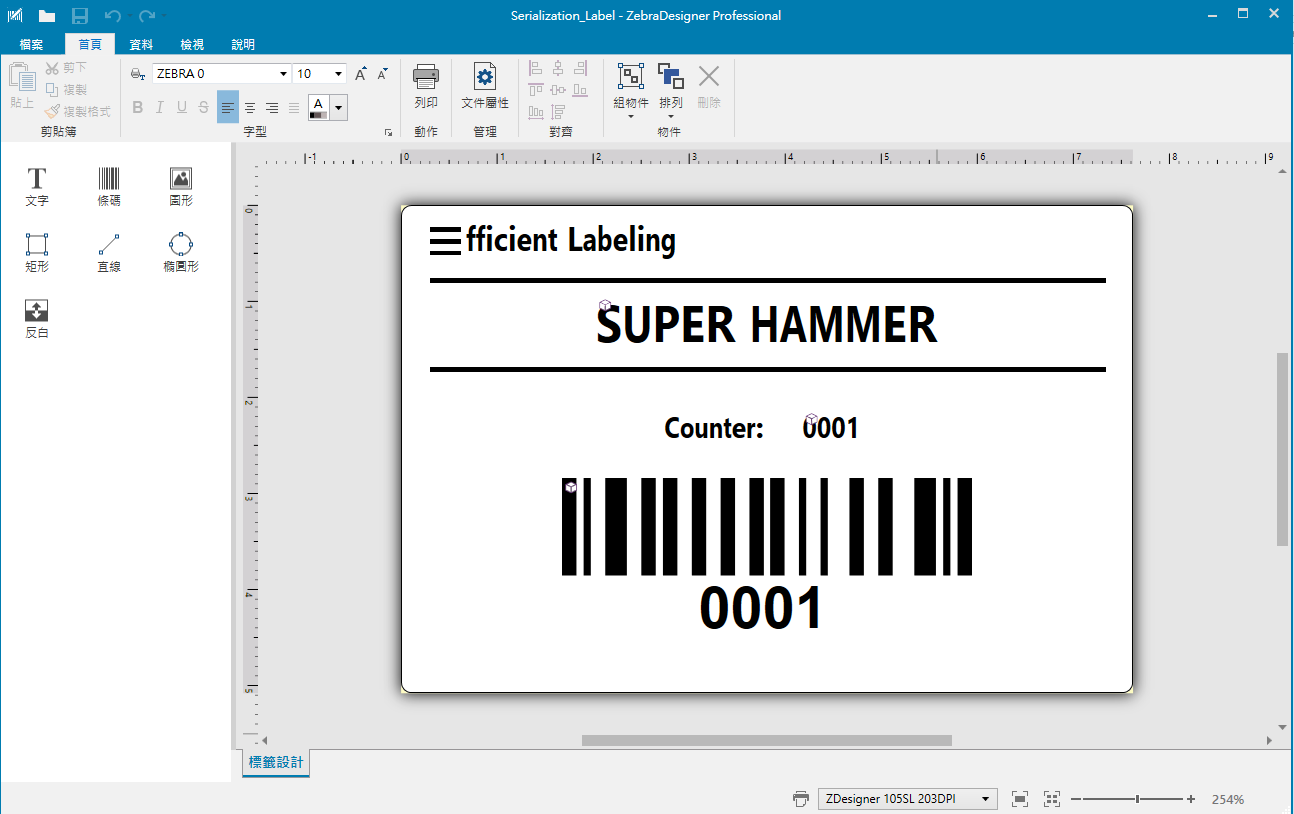The image size is (1294, 814).
Task: Open the font size 10 dropdown
Action: 339,74
